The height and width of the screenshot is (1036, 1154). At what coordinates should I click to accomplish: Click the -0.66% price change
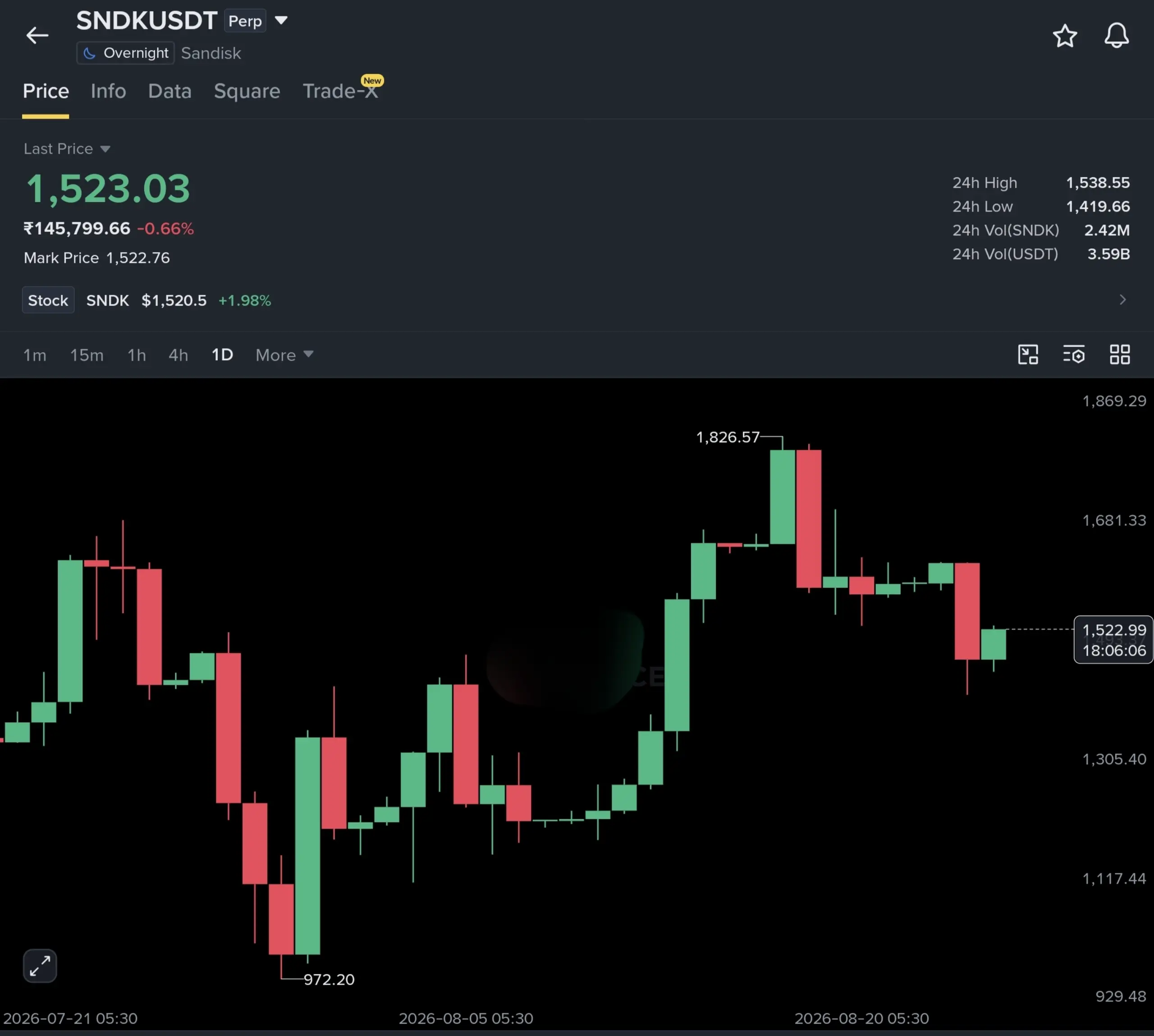click(x=165, y=228)
